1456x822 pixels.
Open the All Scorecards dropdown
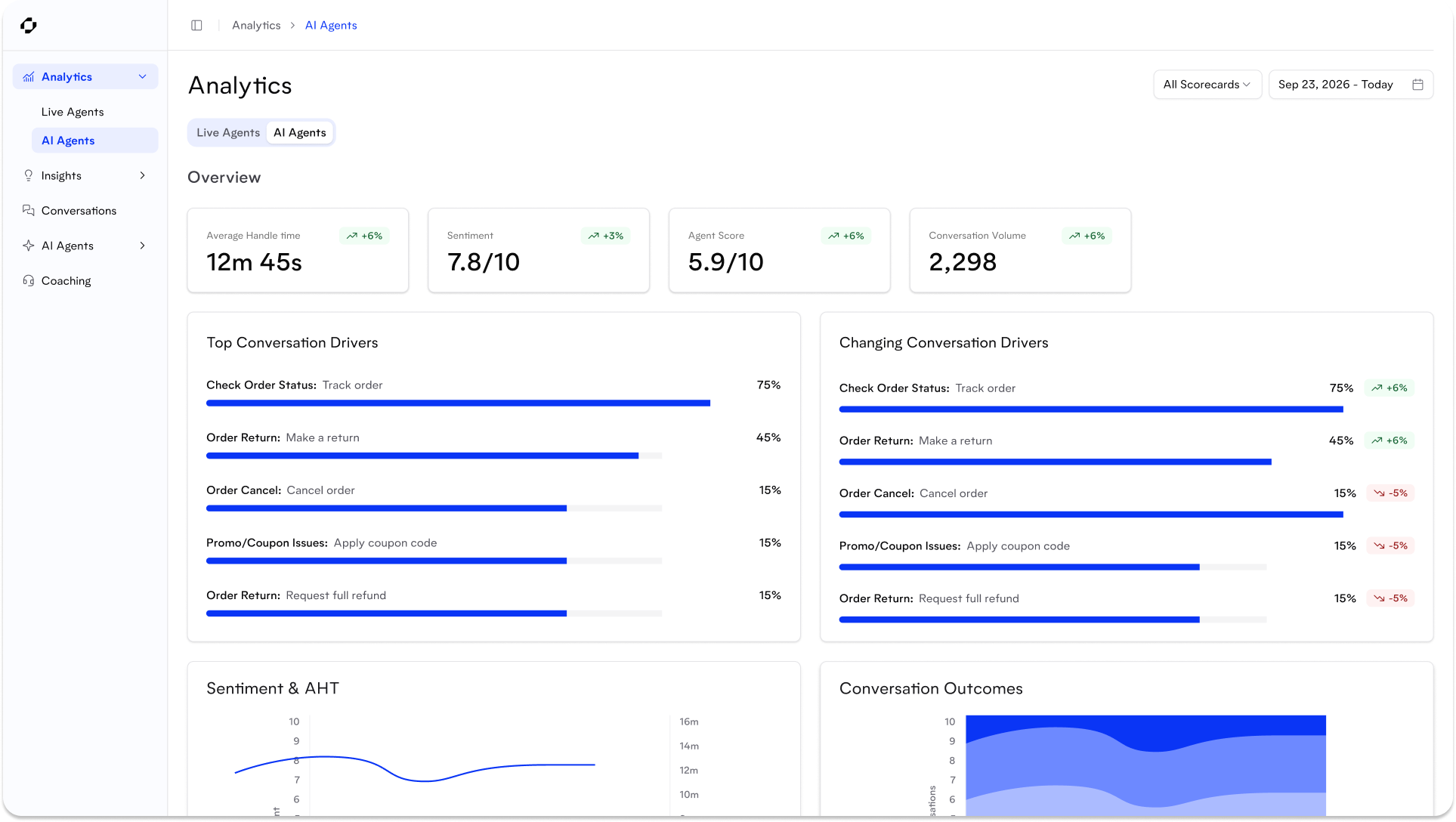tap(1206, 85)
